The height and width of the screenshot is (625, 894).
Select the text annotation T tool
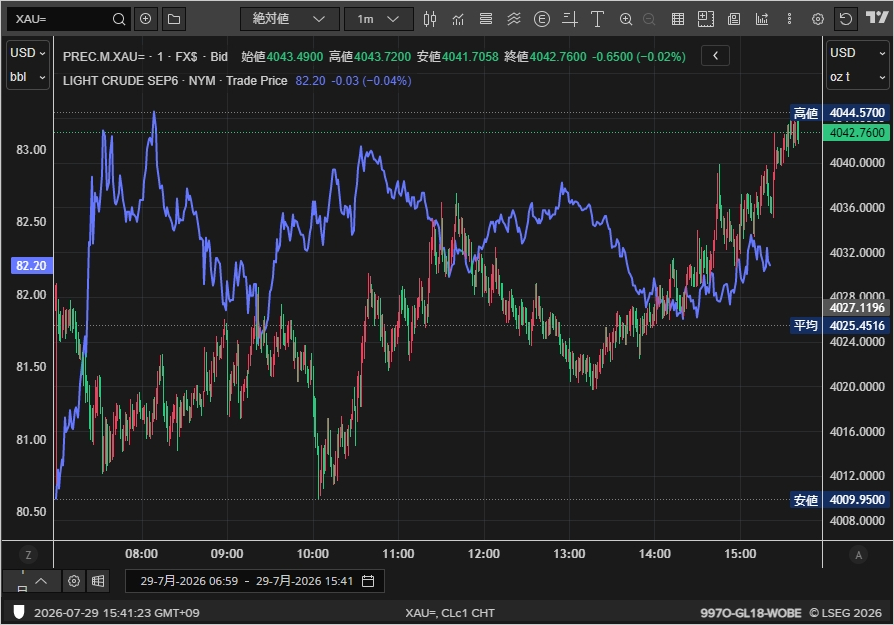click(597, 19)
